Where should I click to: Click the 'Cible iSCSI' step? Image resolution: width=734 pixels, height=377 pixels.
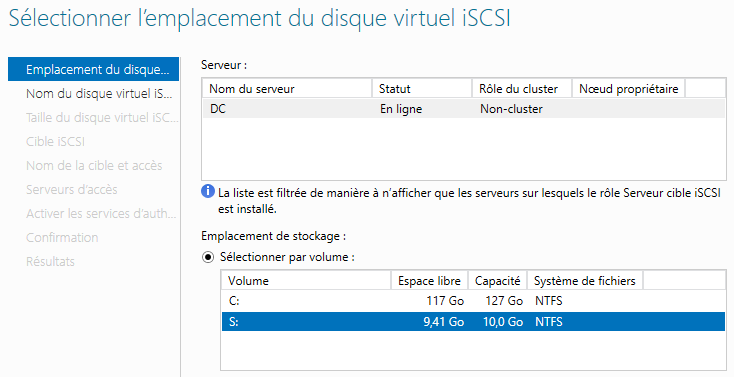(55, 141)
